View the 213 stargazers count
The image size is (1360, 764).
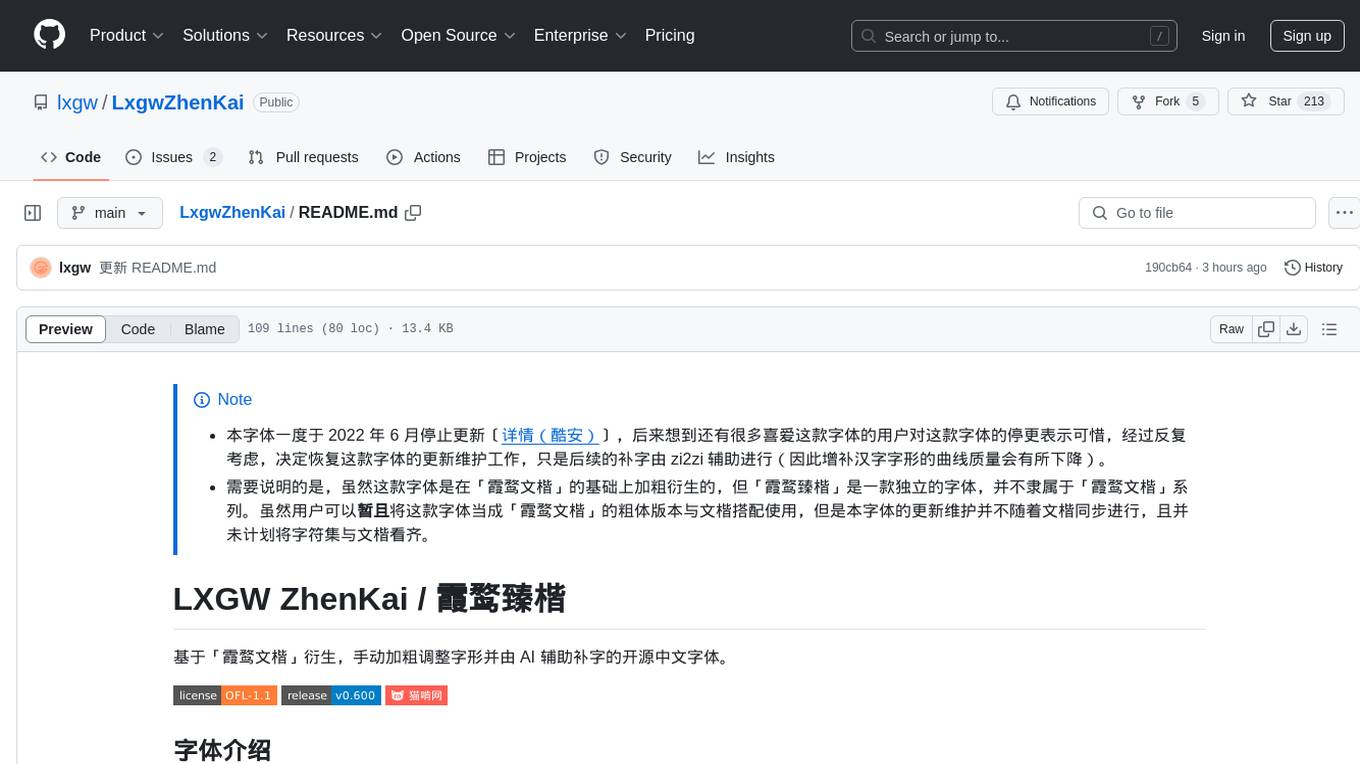1313,102
